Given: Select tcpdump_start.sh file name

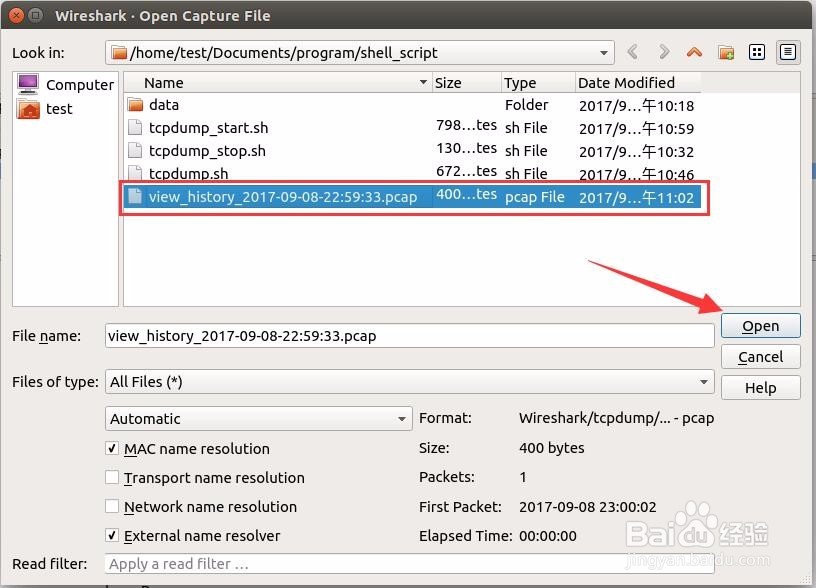Looking at the screenshot, I should (x=208, y=128).
